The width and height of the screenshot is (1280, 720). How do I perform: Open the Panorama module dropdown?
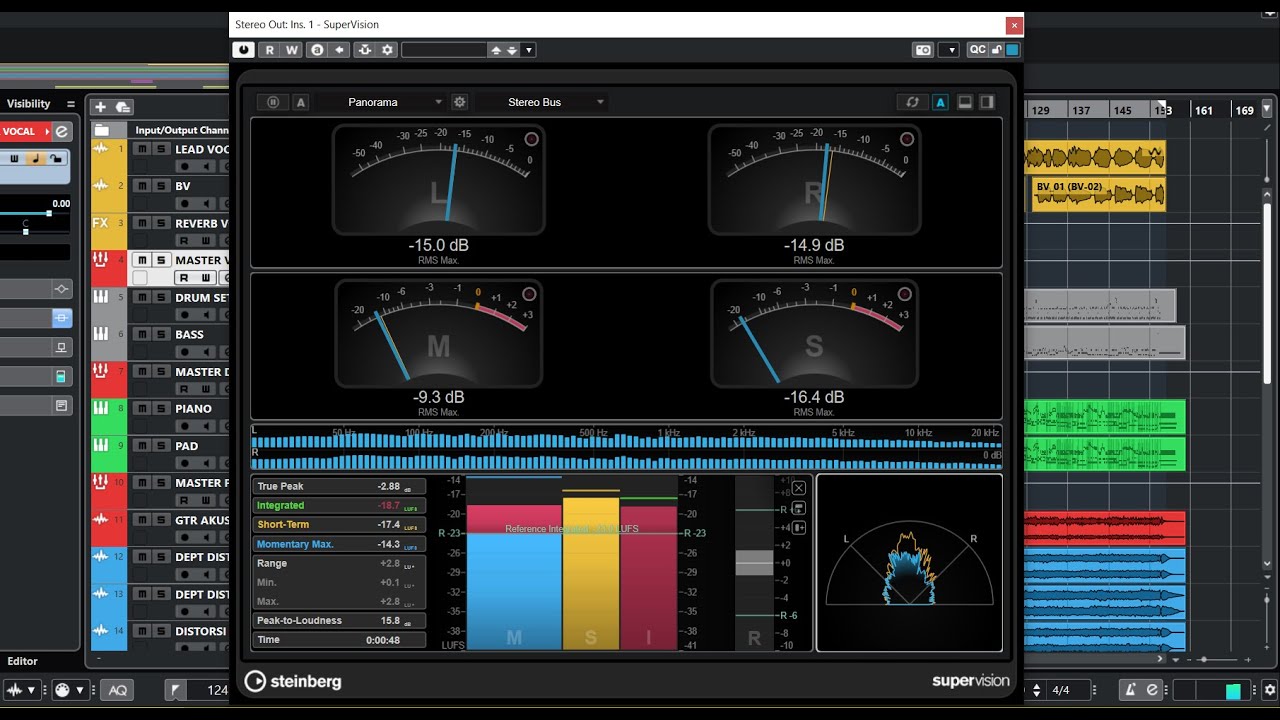[x=383, y=102]
